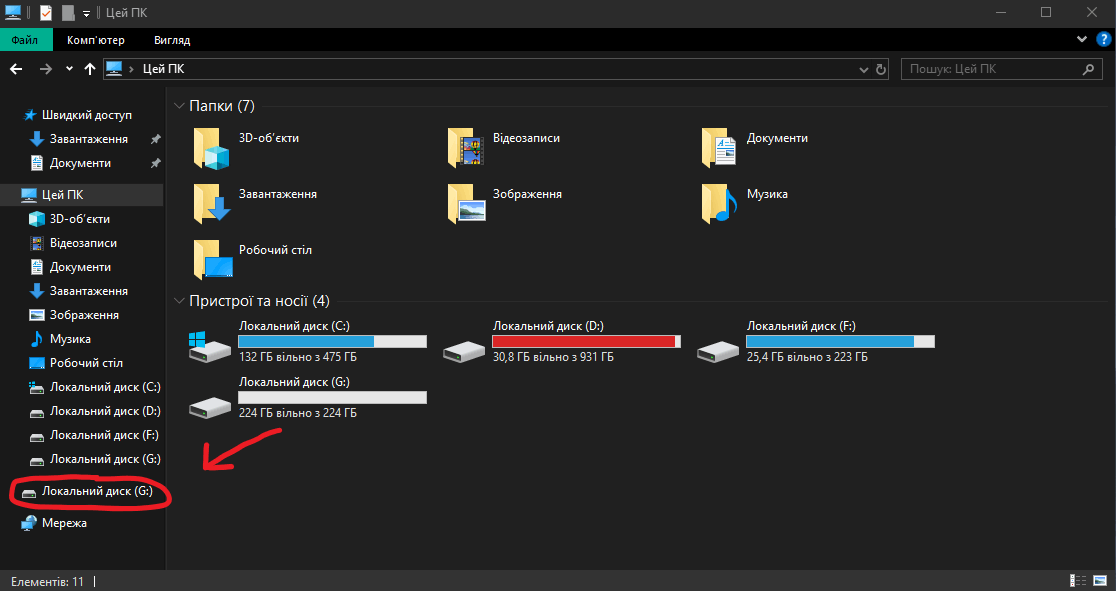Select the 3D-об'єкти folder icon in main pane

[211, 148]
